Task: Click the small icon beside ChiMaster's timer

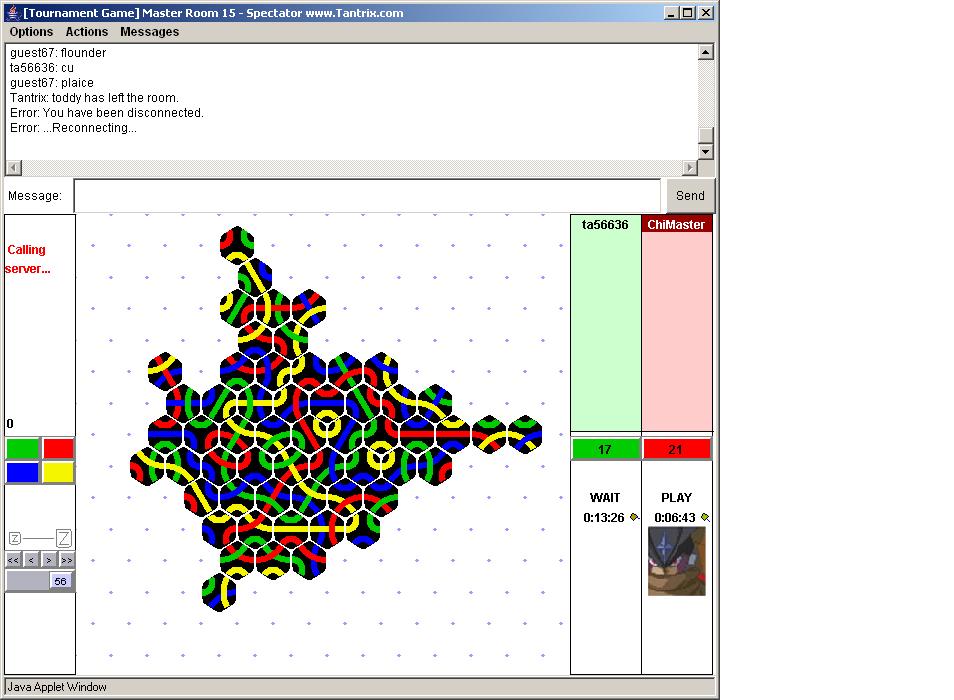Action: tap(705, 517)
